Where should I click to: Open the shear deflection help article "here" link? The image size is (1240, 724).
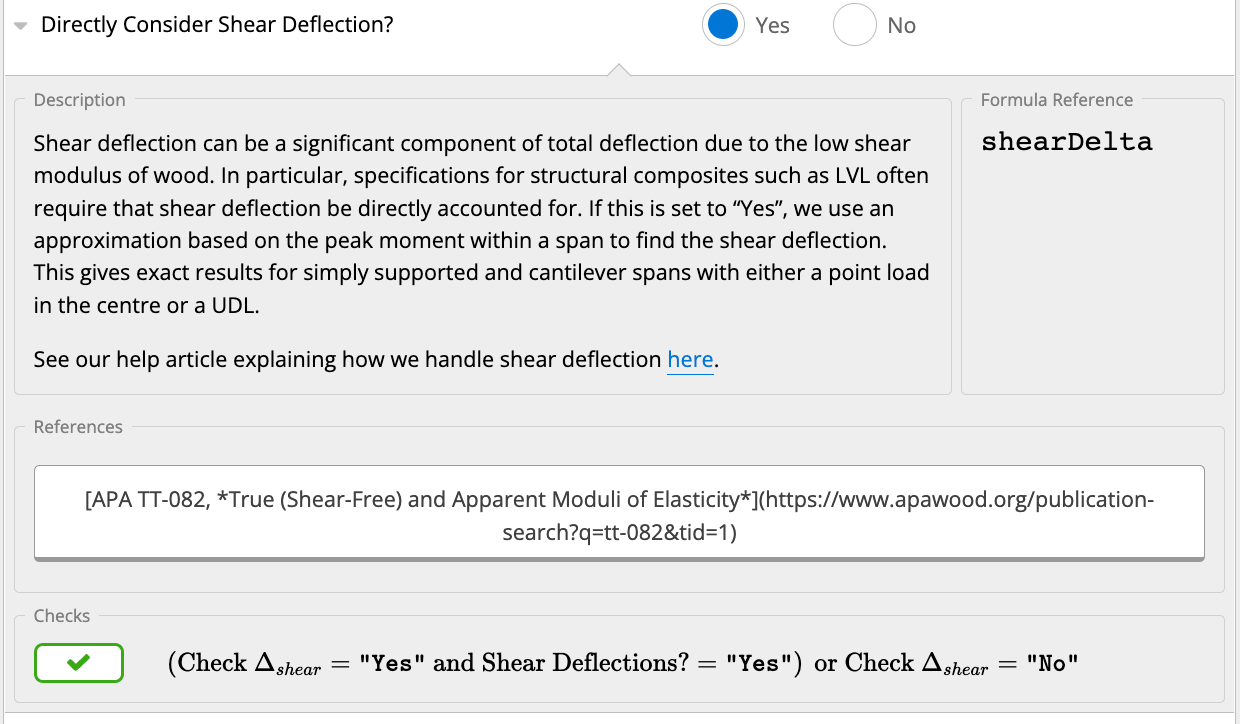[x=690, y=359]
